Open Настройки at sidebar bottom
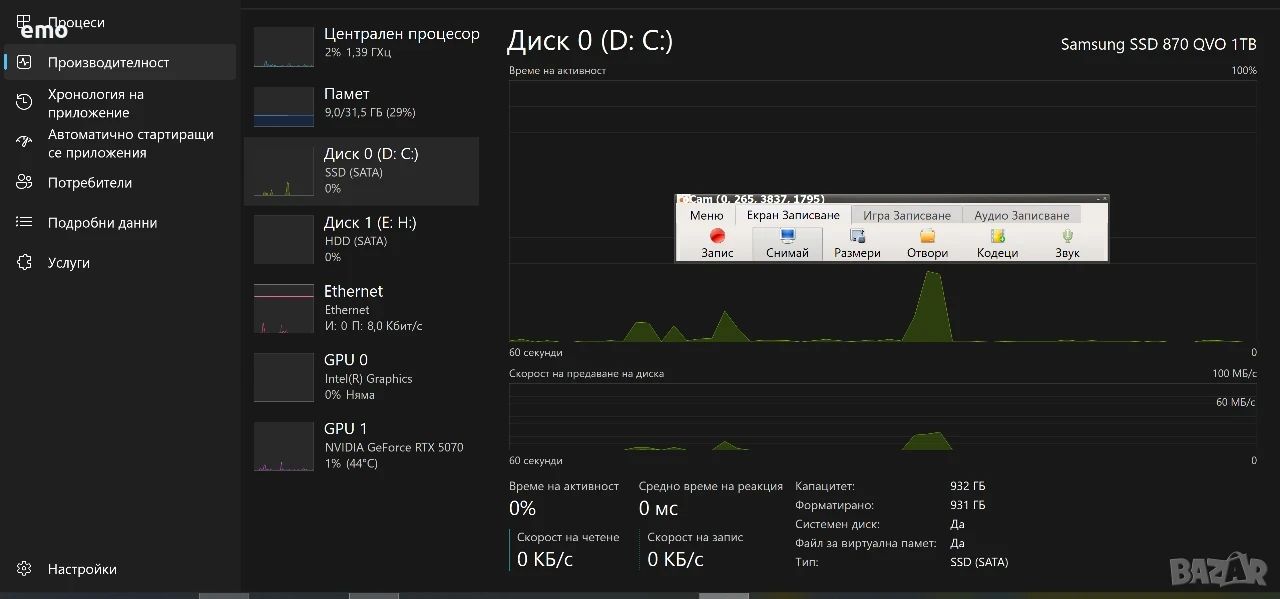The image size is (1280, 599). click(x=120, y=569)
